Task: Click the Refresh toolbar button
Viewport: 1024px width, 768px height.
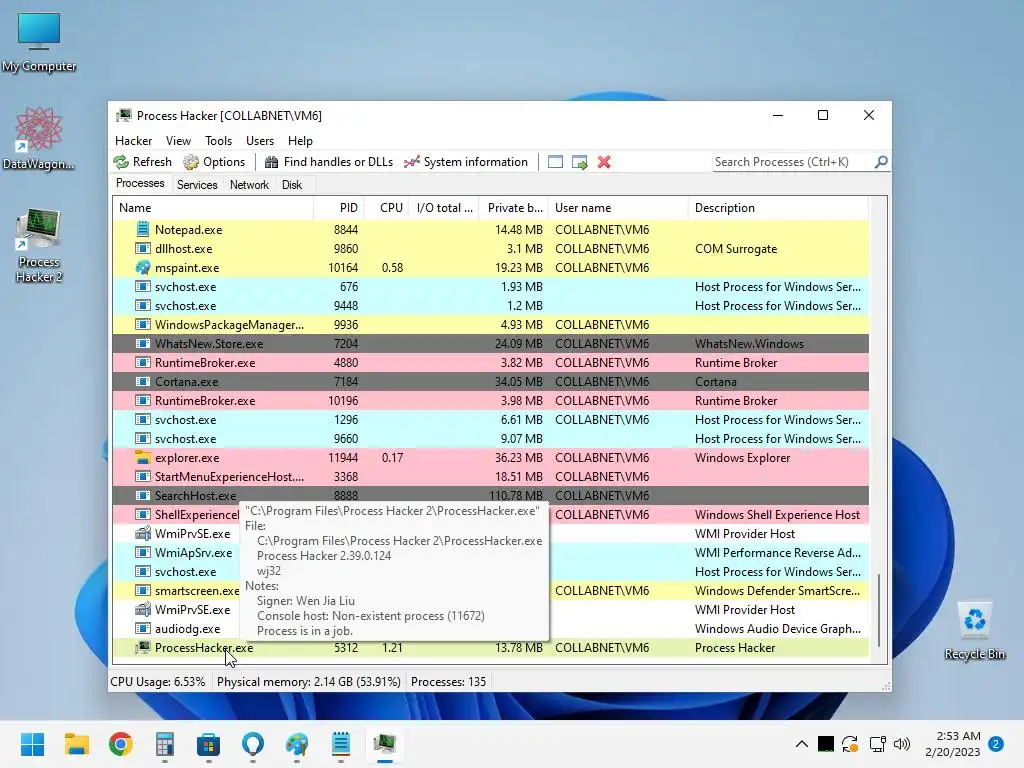Action: [x=143, y=162]
